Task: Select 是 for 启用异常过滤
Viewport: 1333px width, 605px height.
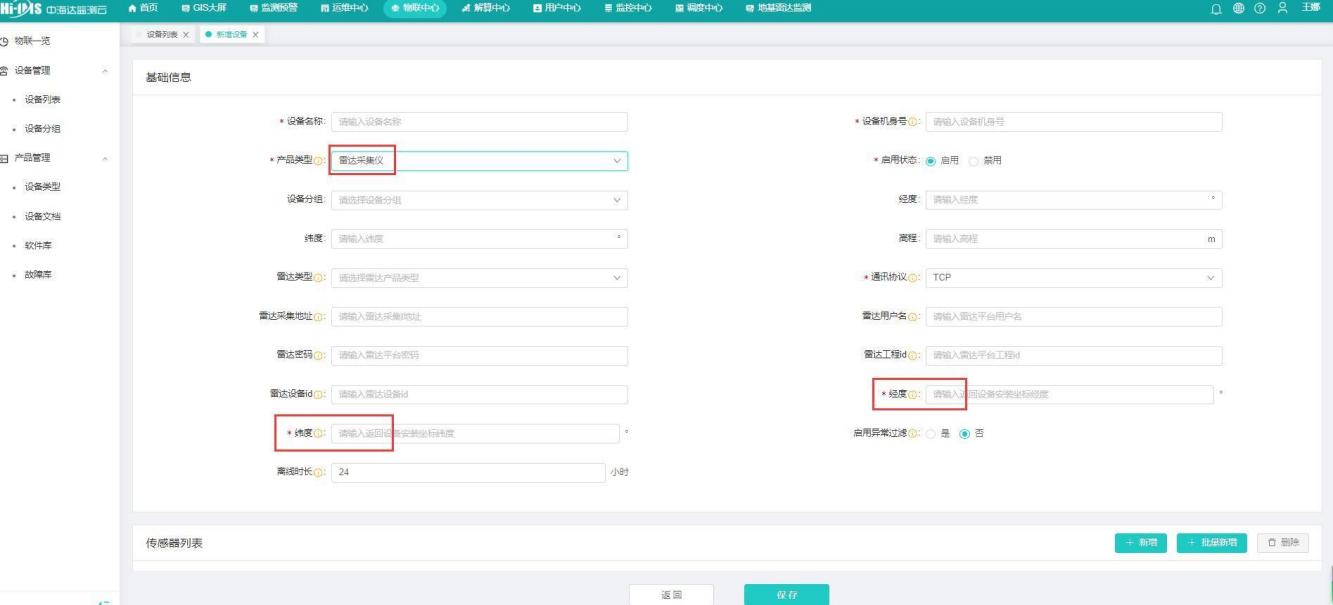Action: click(931, 433)
